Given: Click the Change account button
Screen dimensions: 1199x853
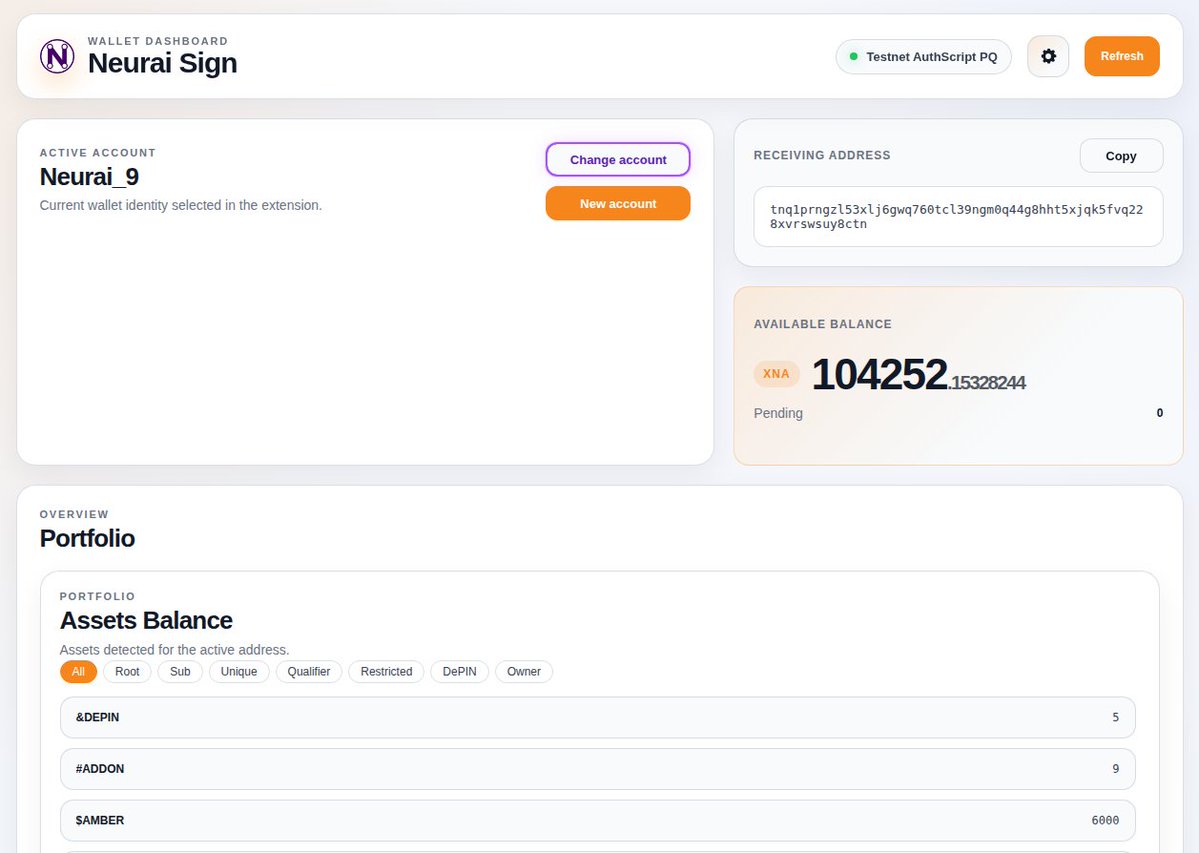Looking at the screenshot, I should [x=618, y=160].
